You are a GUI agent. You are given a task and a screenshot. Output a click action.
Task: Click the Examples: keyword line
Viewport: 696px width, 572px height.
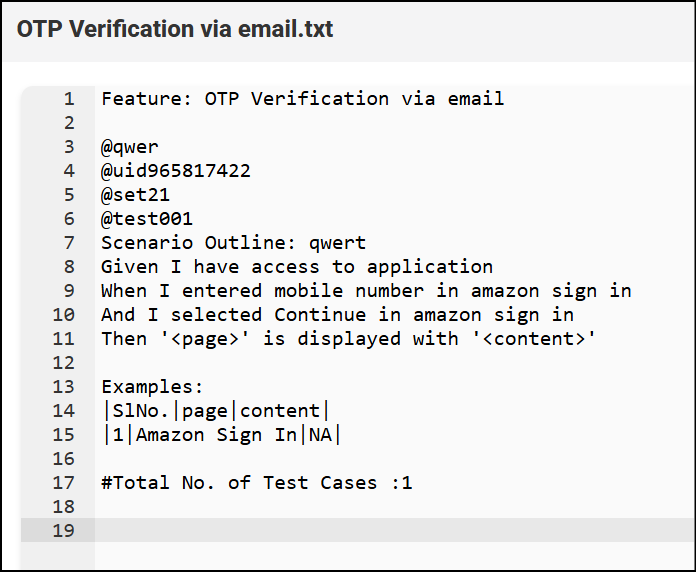coord(152,387)
